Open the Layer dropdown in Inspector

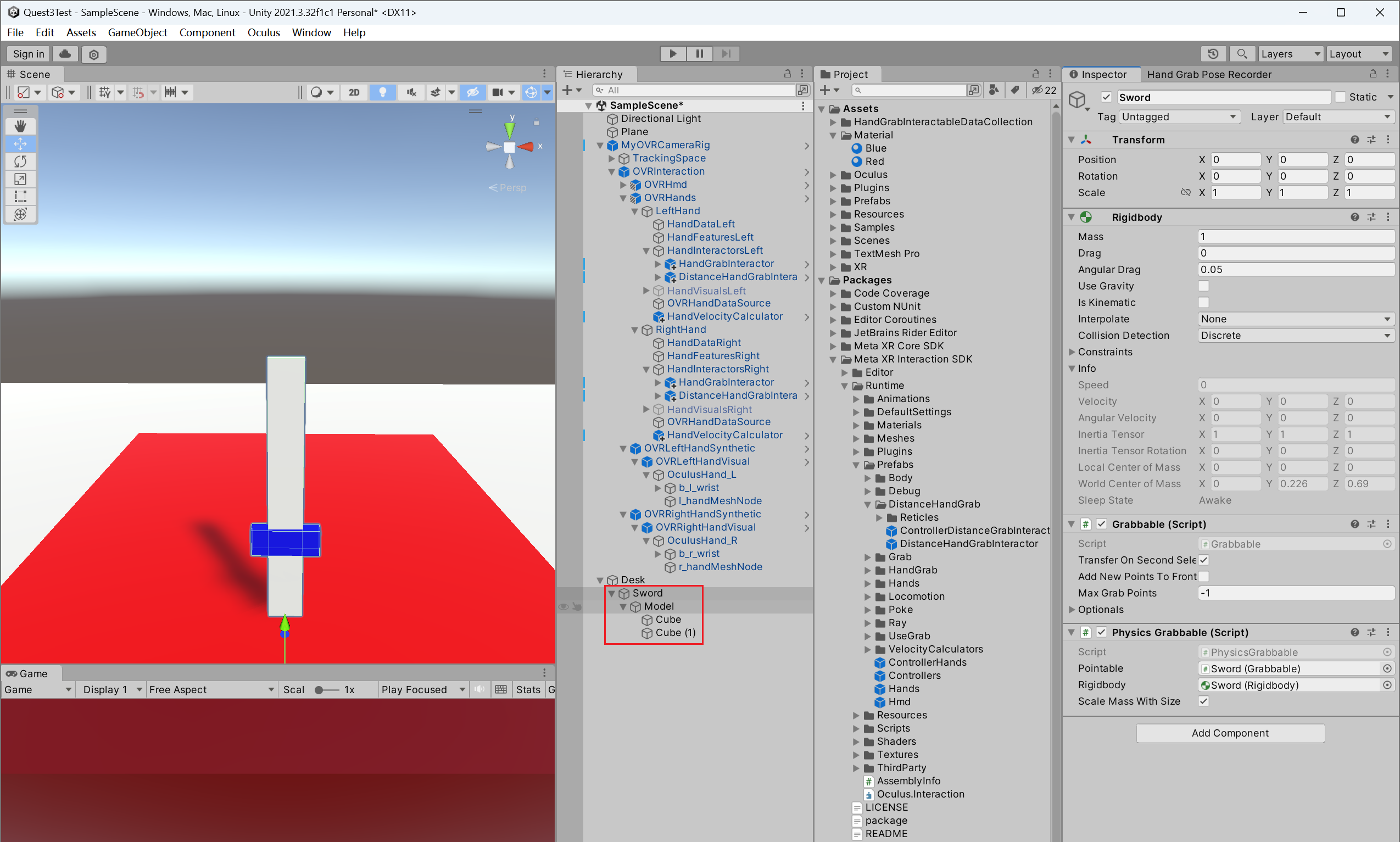tap(1337, 117)
